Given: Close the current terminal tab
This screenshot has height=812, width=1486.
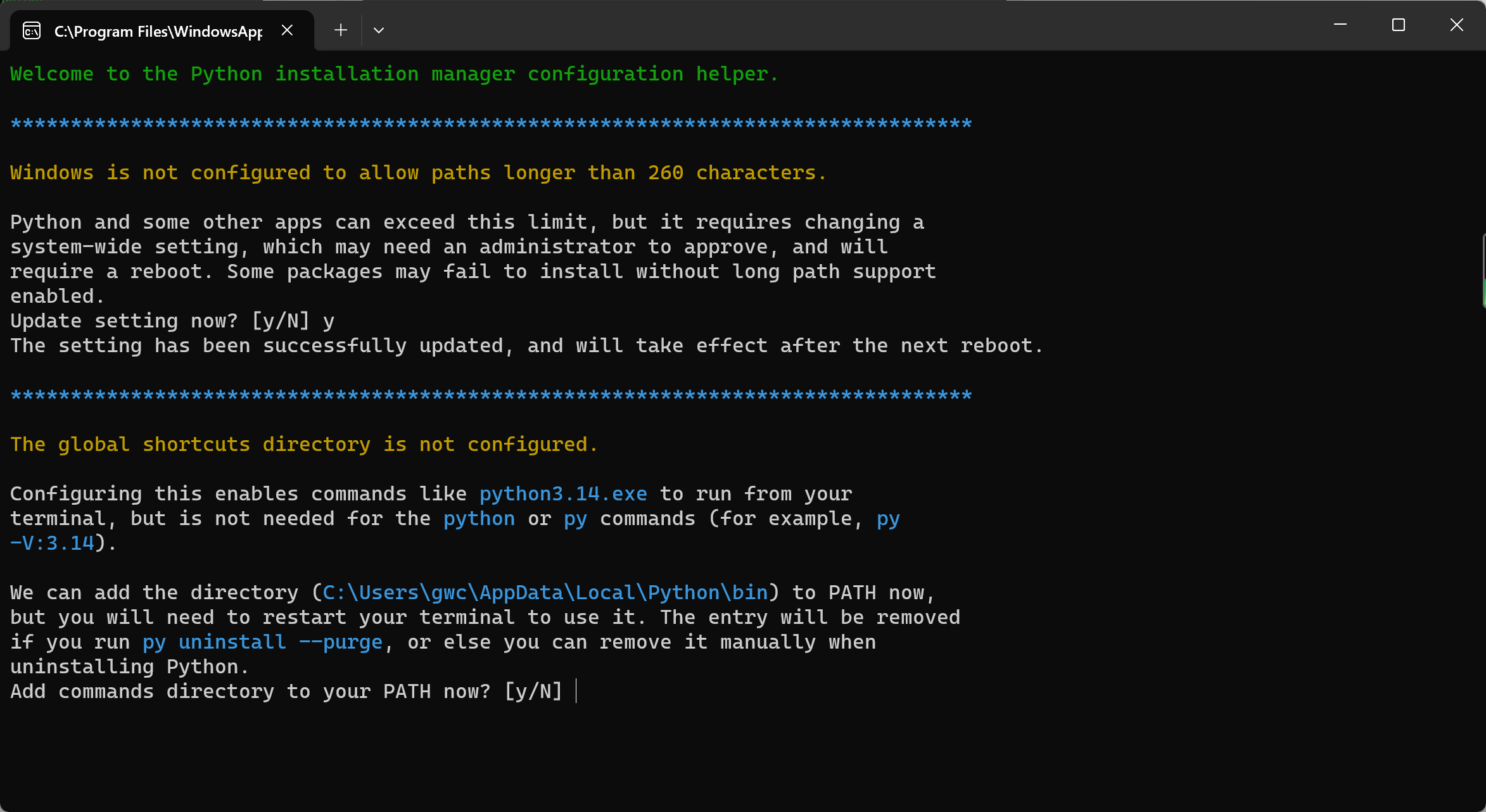Looking at the screenshot, I should tap(287, 30).
